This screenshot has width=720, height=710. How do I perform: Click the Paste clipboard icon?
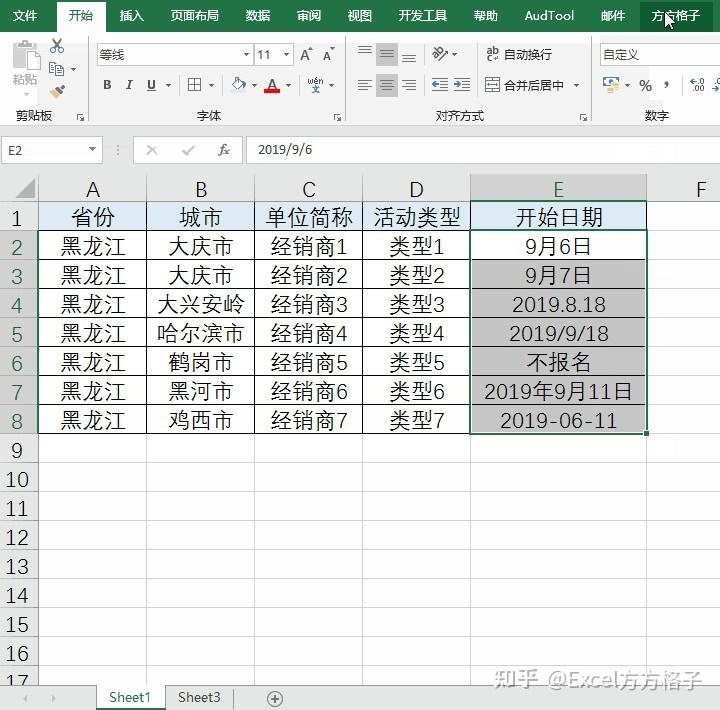click(25, 57)
